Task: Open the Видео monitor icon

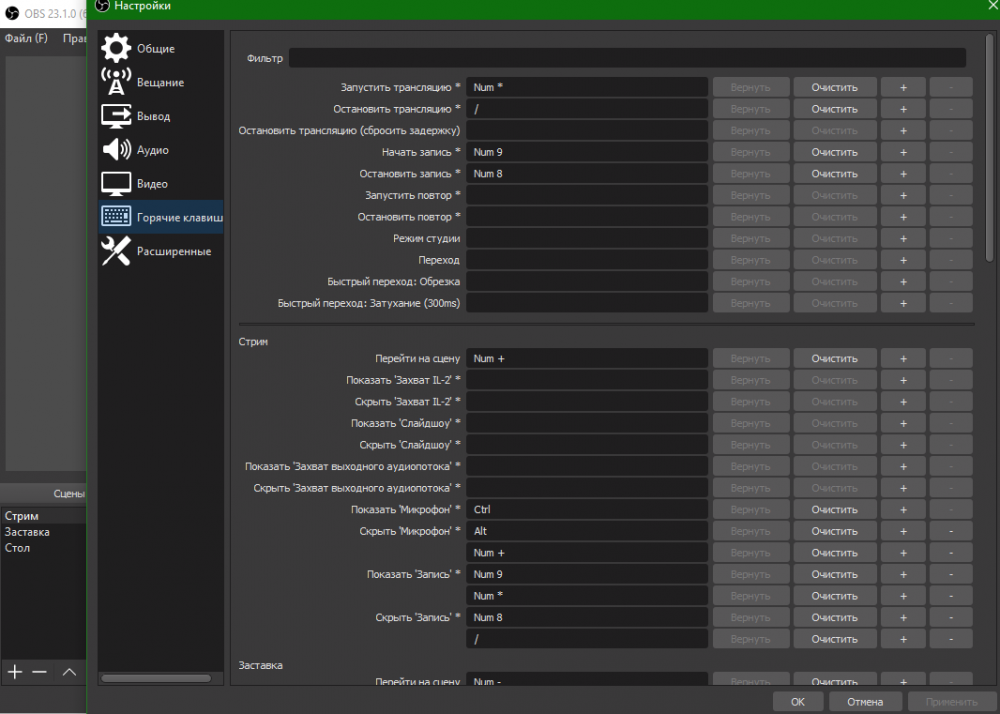Action: pos(116,184)
